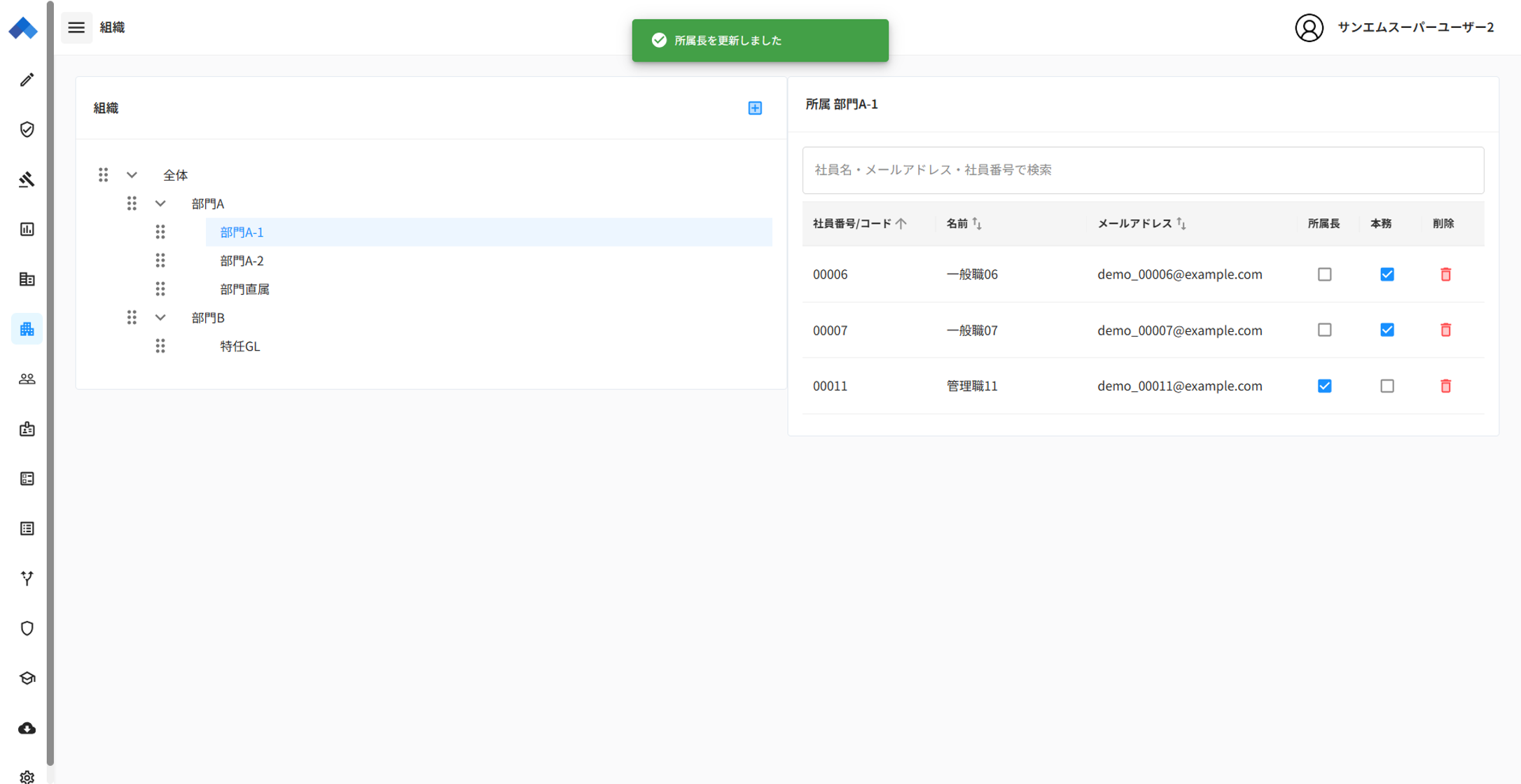This screenshot has height=784, width=1521.
Task: Collapse the 部門B tree node
Action: (x=160, y=317)
